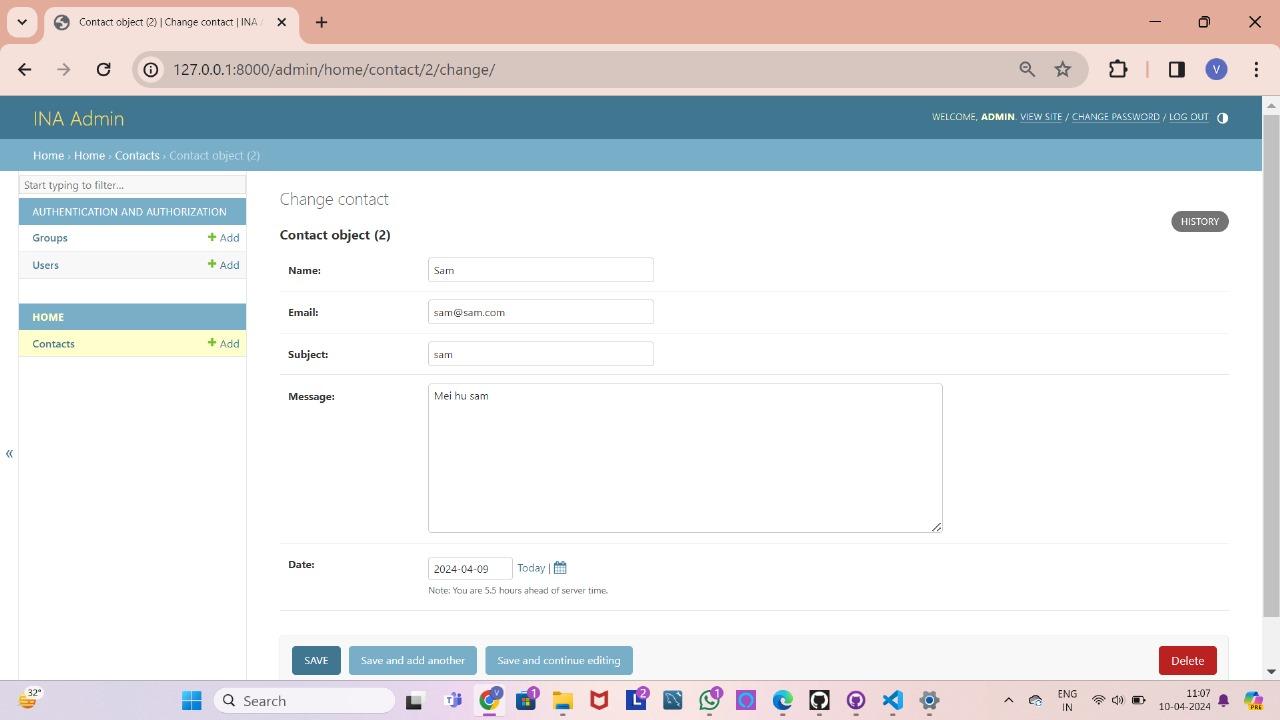Go back using the browser back arrow
Image resolution: width=1280 pixels, height=720 pixels.
[x=25, y=69]
